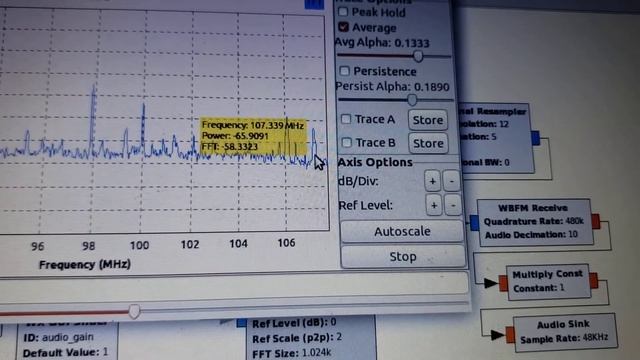Click the Audio Sink orange input port
The height and width of the screenshot is (360, 640).
click(x=510, y=335)
